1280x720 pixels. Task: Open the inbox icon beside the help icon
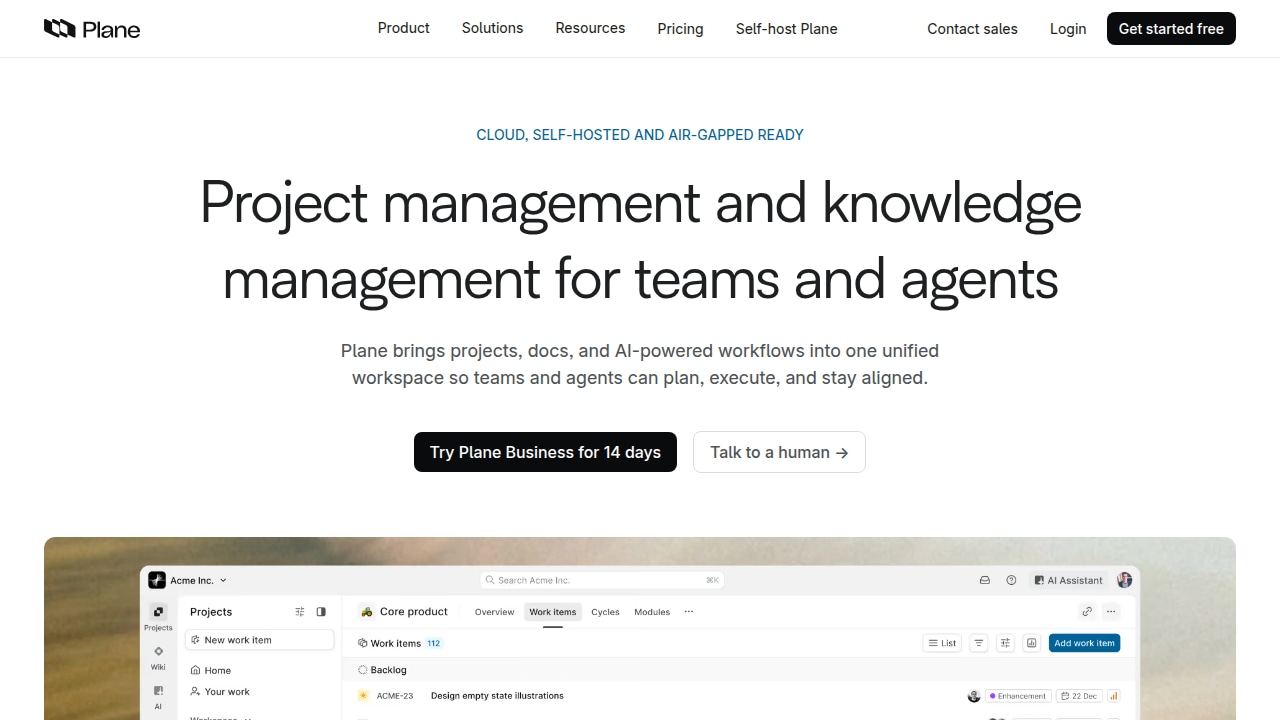[x=985, y=580]
